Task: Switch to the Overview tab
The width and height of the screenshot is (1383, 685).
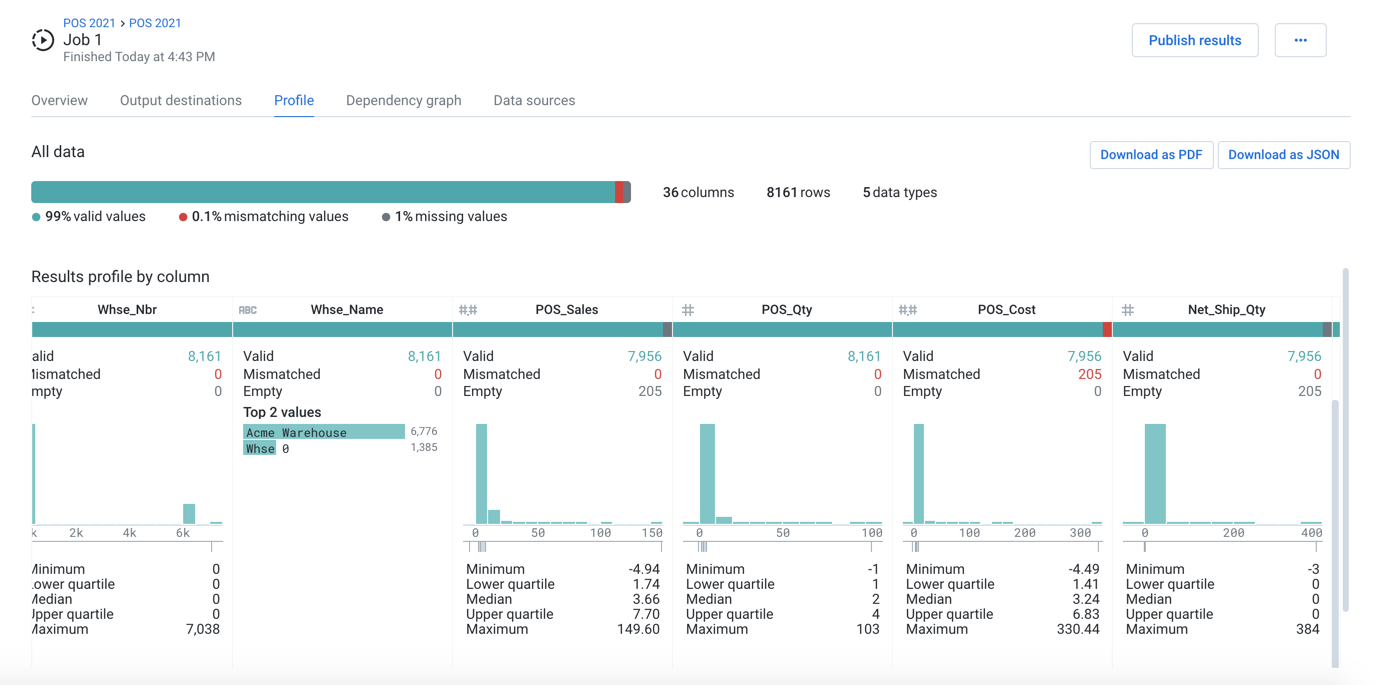Action: [x=59, y=100]
